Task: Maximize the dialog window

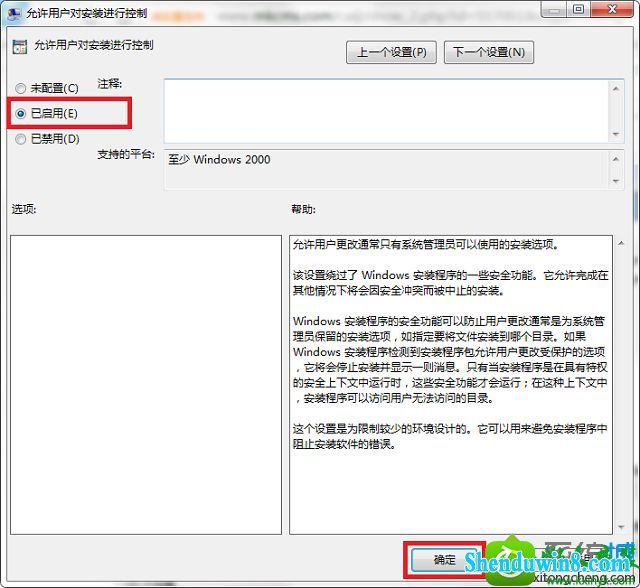Action: [x=578, y=10]
